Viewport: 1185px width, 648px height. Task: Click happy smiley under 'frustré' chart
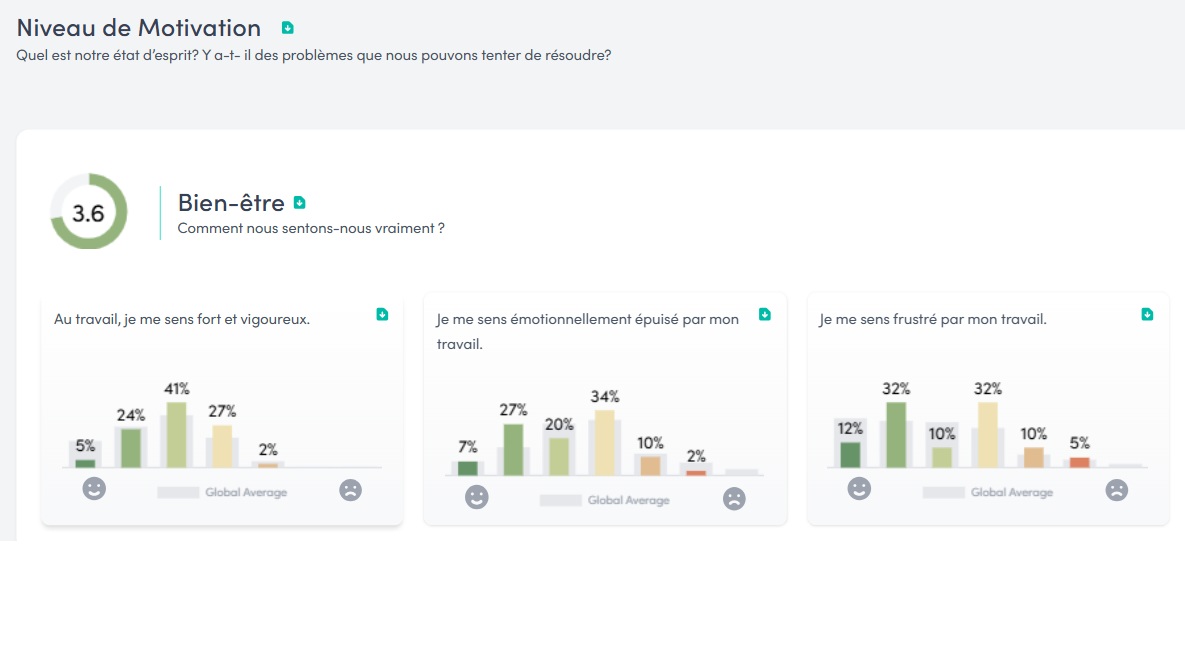pyautogui.click(x=859, y=489)
